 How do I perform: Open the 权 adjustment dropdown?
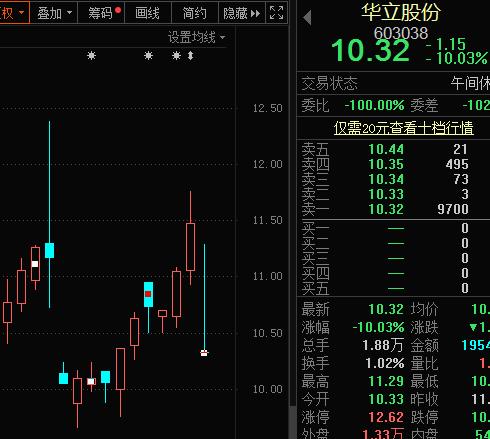(13, 13)
